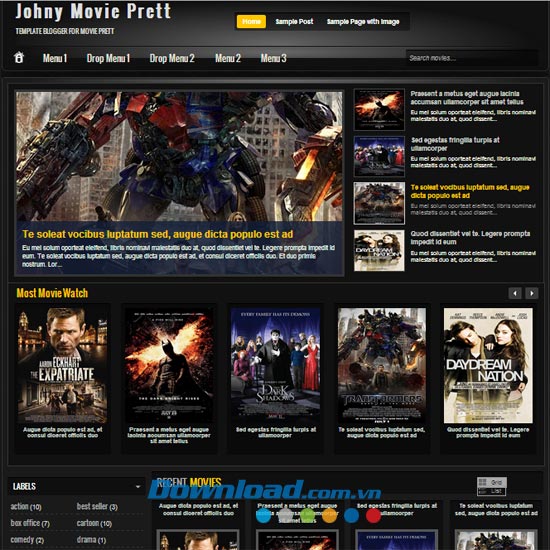Open the box office (7) label
Screen dimensions: 550x550
point(30,523)
